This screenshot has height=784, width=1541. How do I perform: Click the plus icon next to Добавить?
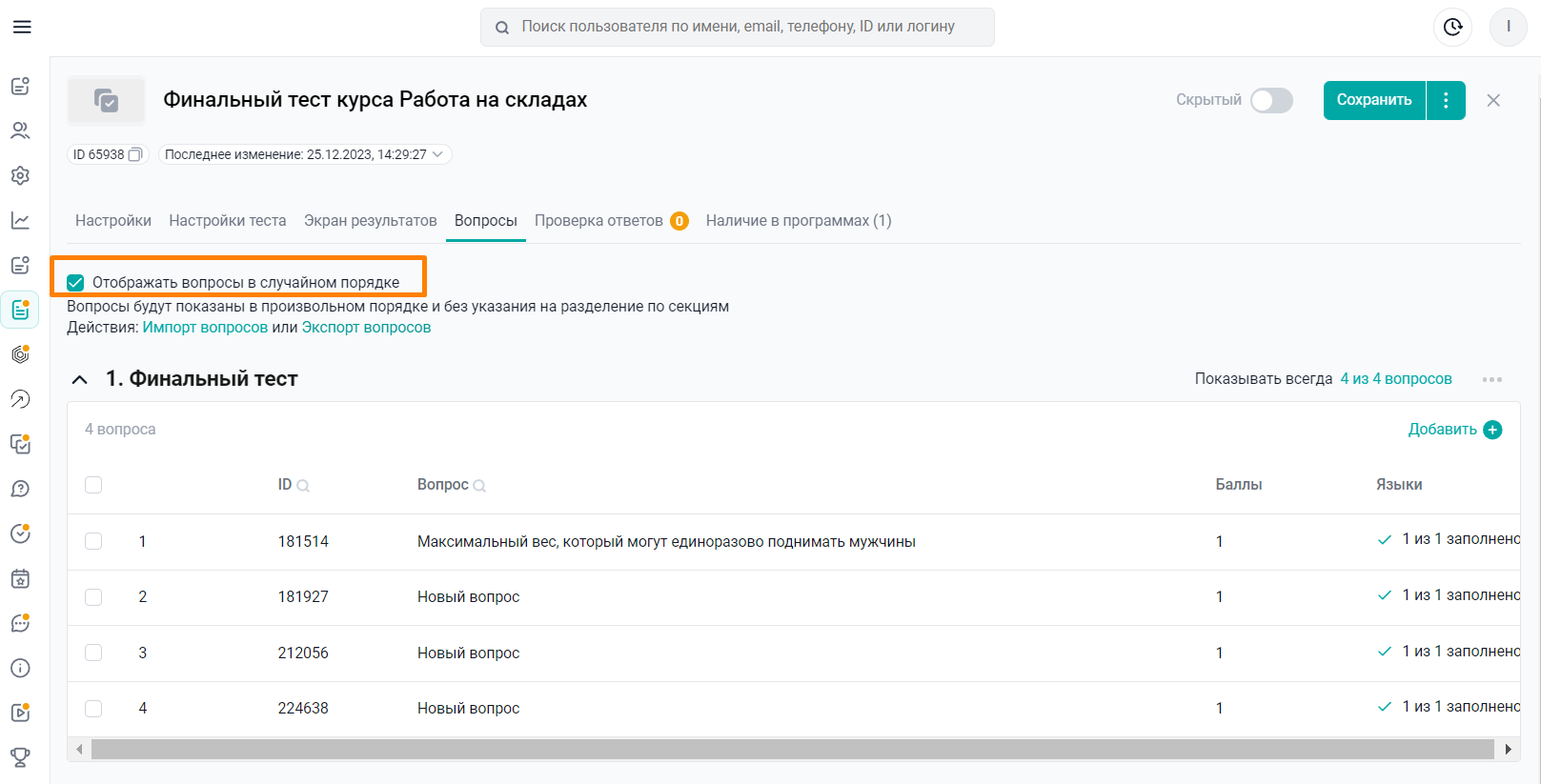[1492, 430]
